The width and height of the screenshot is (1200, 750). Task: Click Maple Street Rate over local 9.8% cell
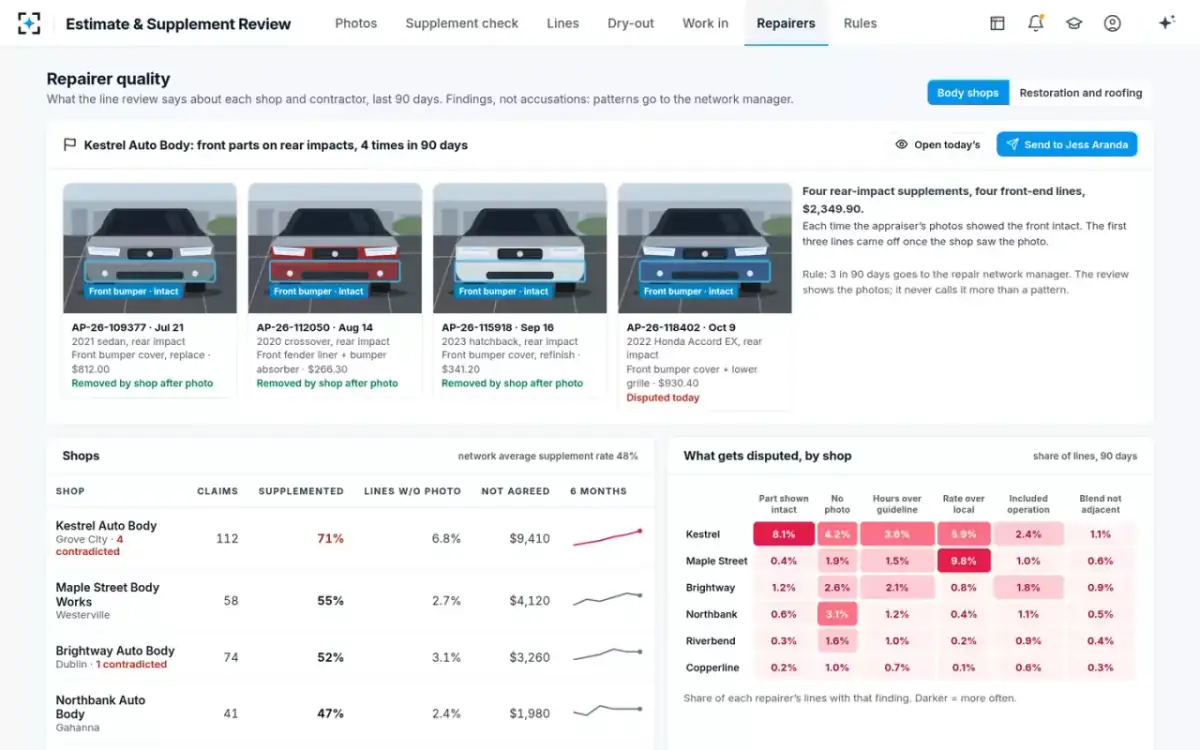point(964,561)
